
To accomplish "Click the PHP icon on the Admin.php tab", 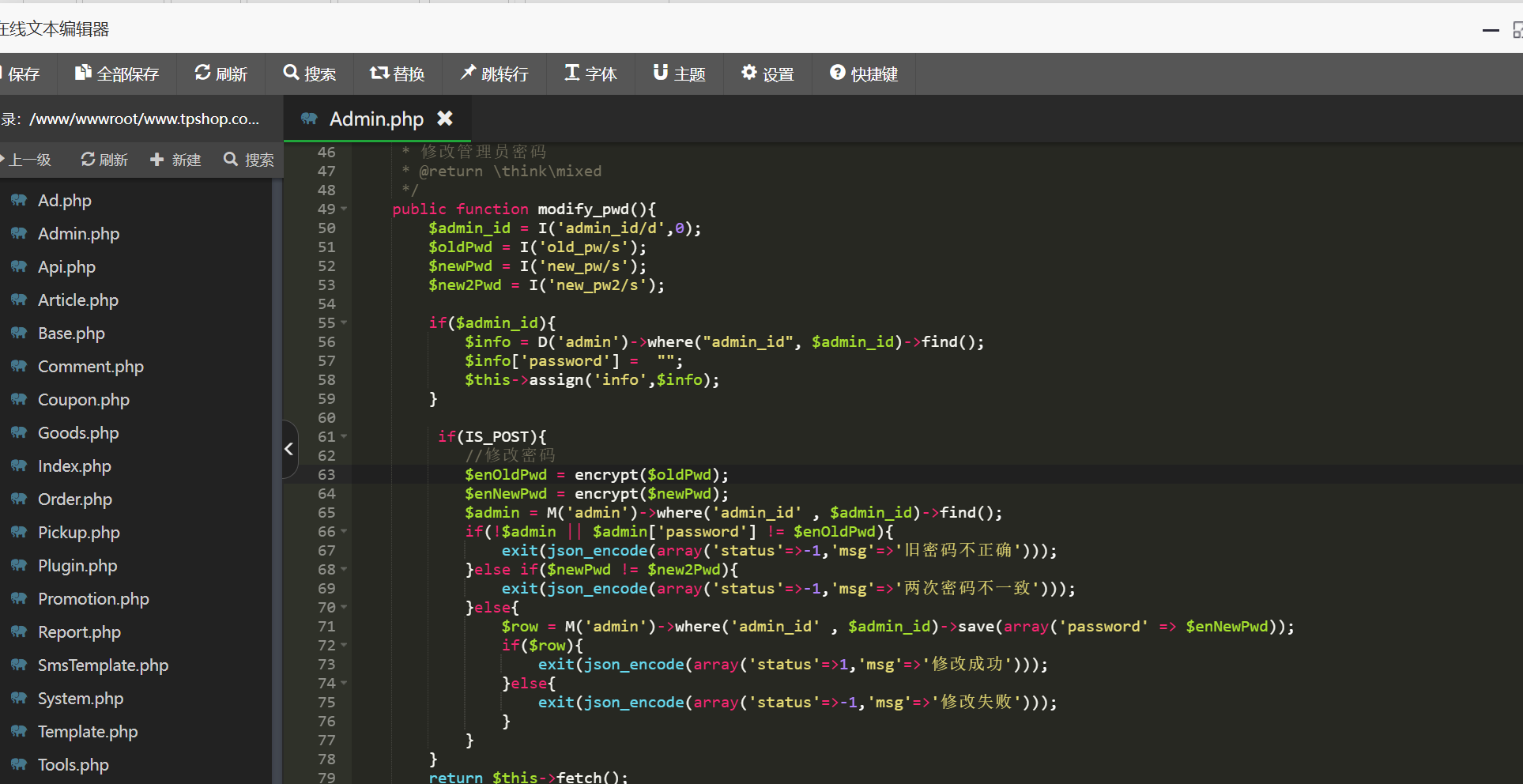I will (x=309, y=119).
